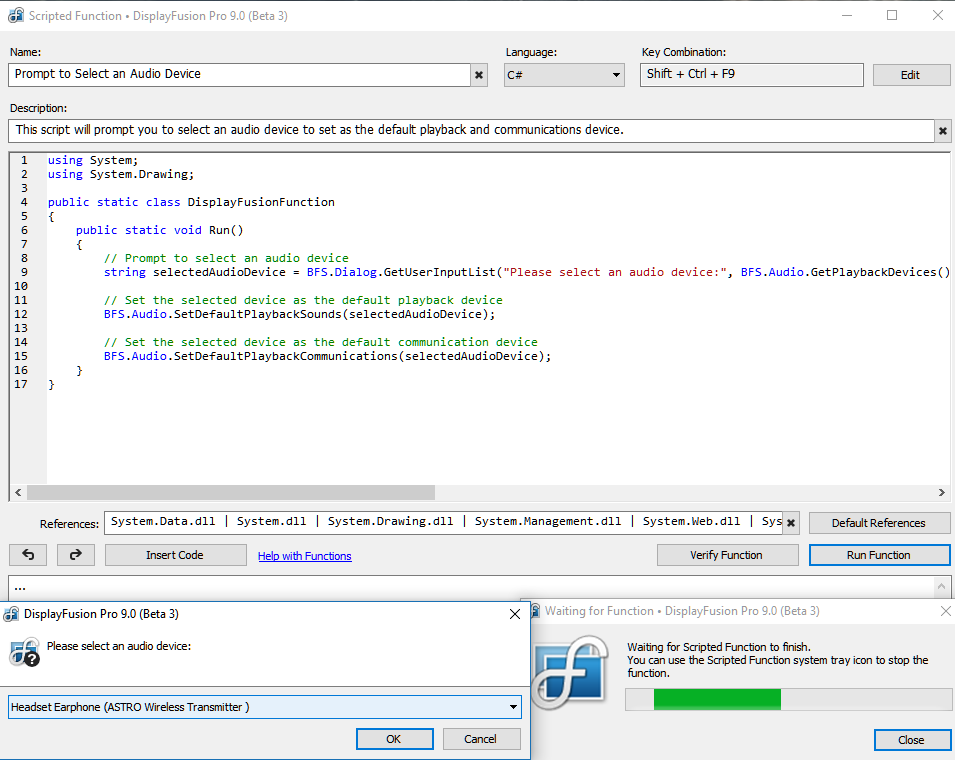Screen dimensions: 955x760
Task: Clear the References field with X icon
Action: 791,522
